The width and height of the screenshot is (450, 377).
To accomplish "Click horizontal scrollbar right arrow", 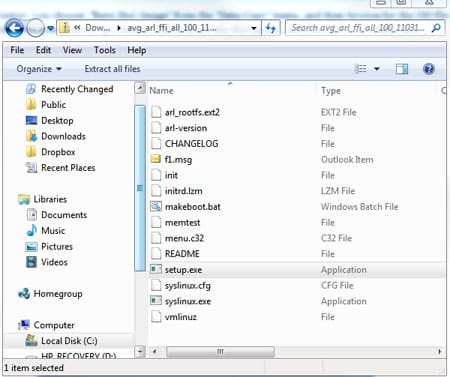I will [x=440, y=352].
